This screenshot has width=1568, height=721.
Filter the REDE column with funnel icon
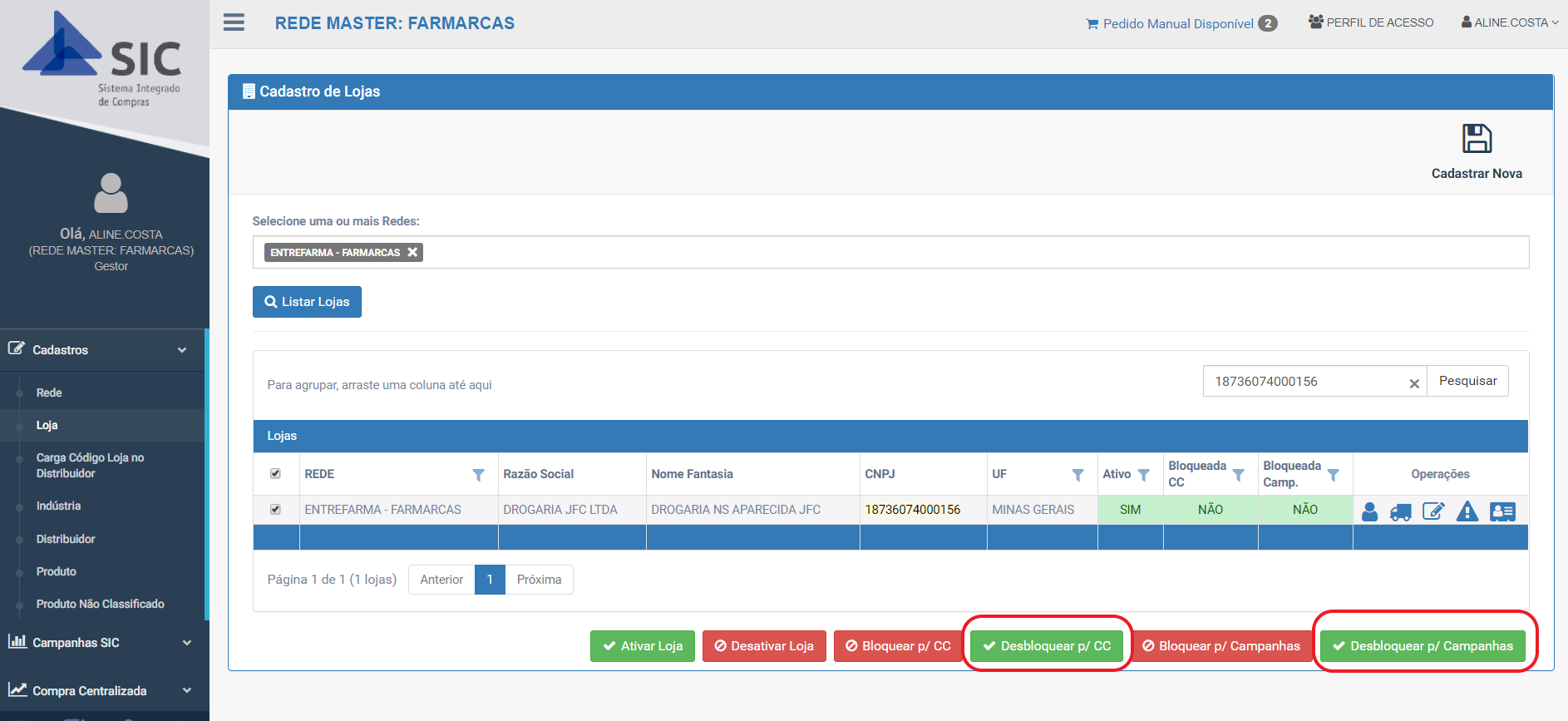[478, 475]
